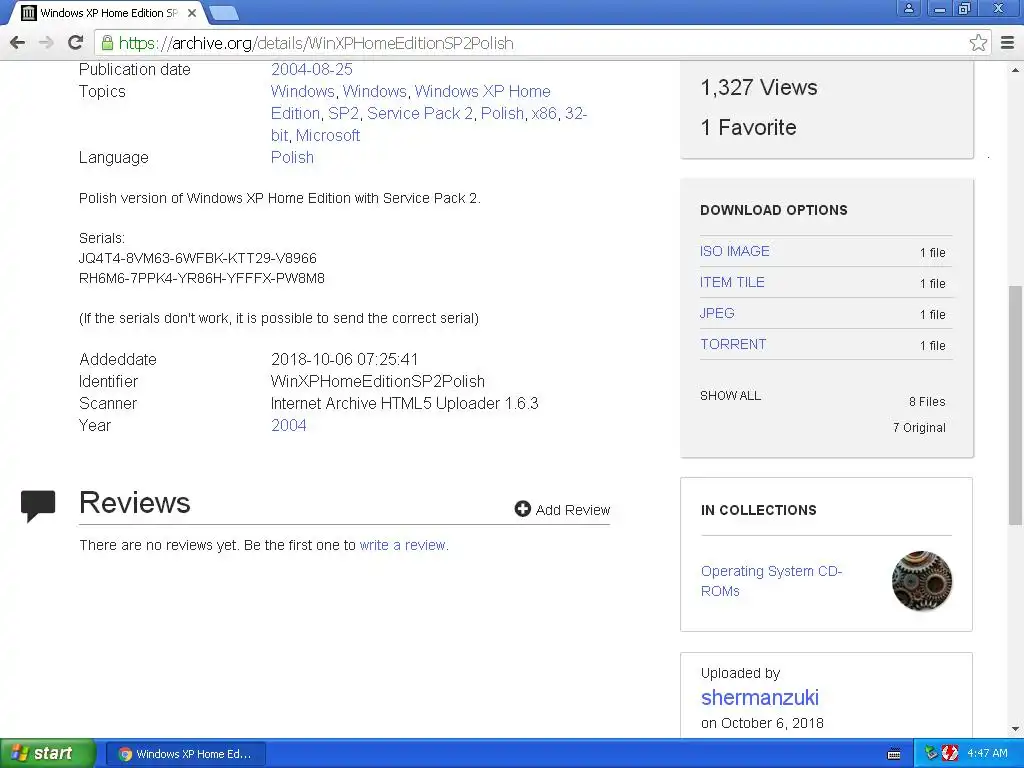Click the Chrome user profile icon
This screenshot has height=768, width=1024.
click(908, 8)
